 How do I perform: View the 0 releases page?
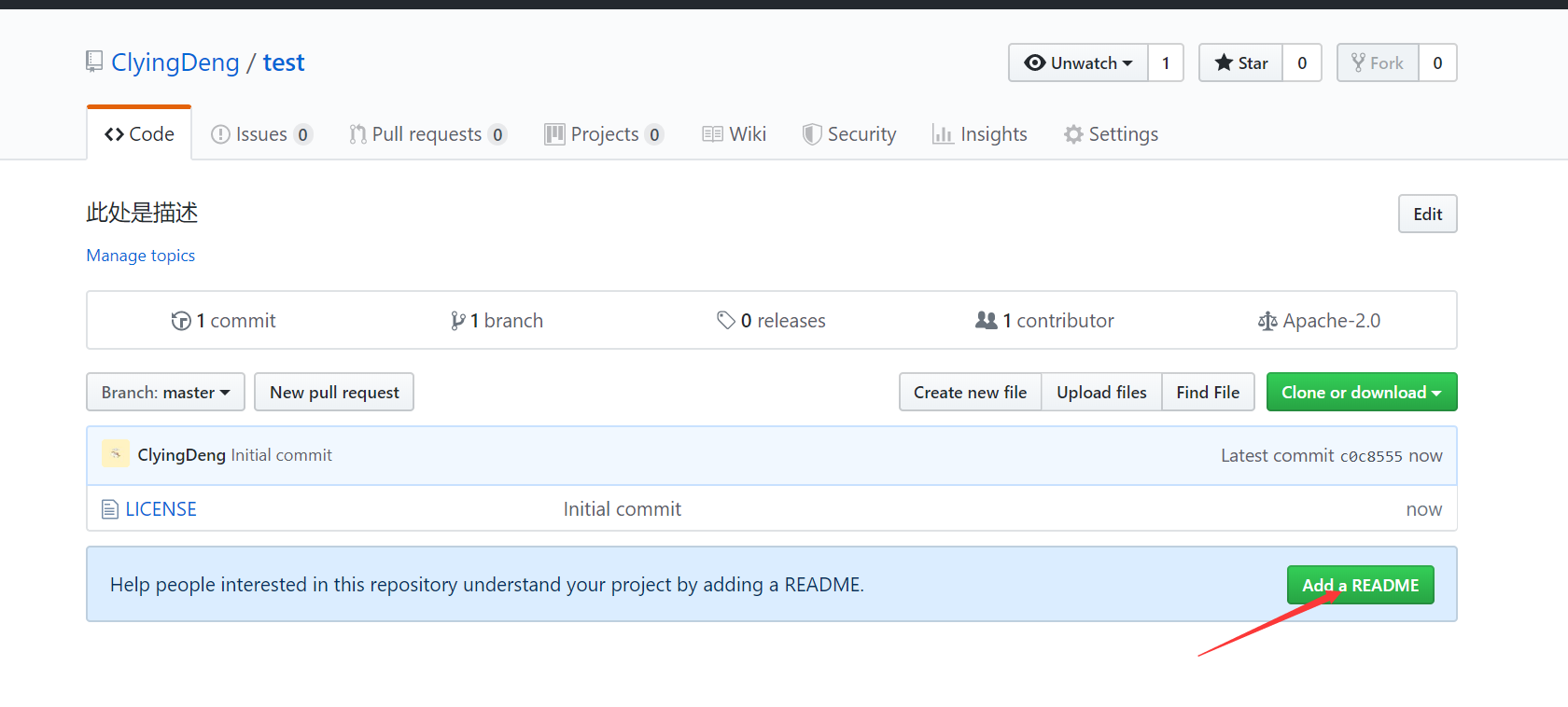click(x=771, y=321)
